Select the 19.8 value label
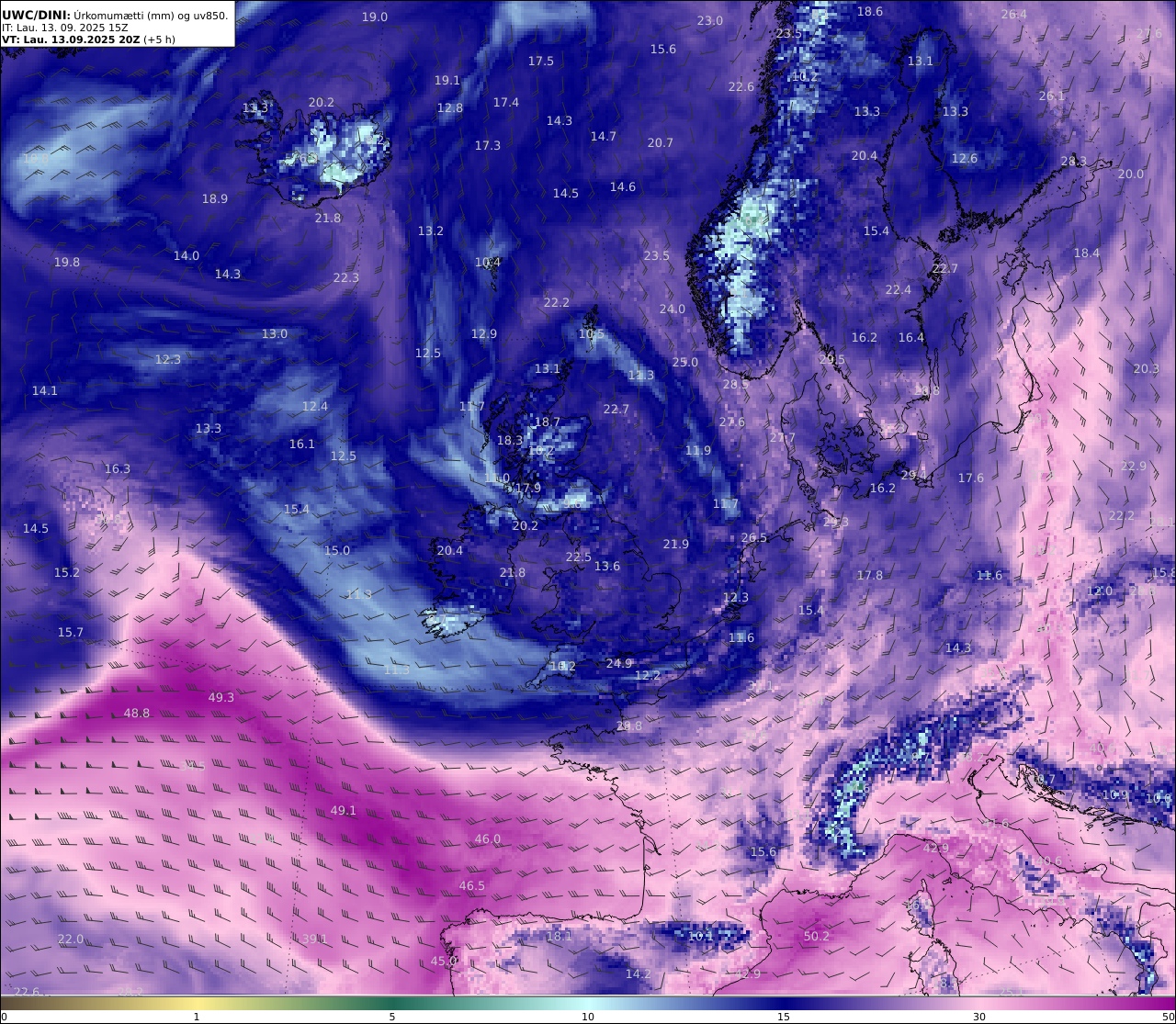 (66, 263)
